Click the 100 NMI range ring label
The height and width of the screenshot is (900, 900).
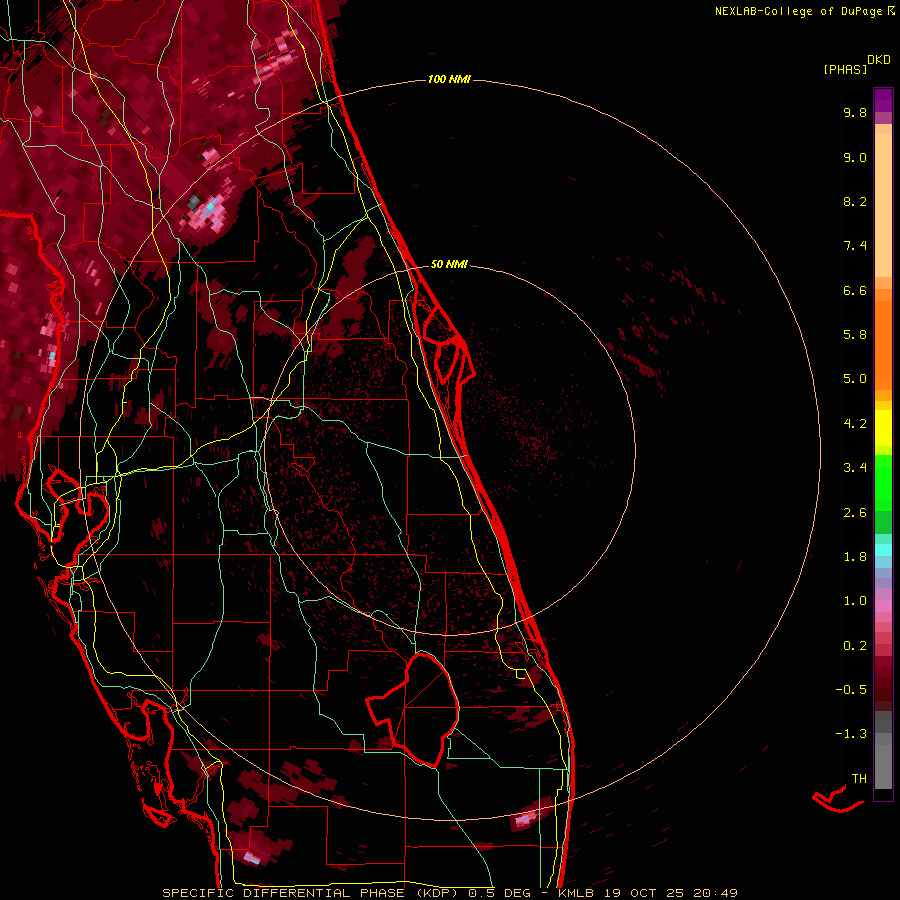click(449, 79)
